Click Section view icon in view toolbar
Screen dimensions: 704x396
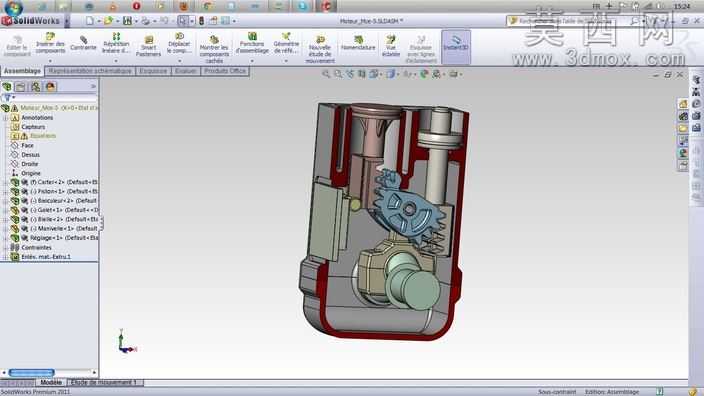362,74
